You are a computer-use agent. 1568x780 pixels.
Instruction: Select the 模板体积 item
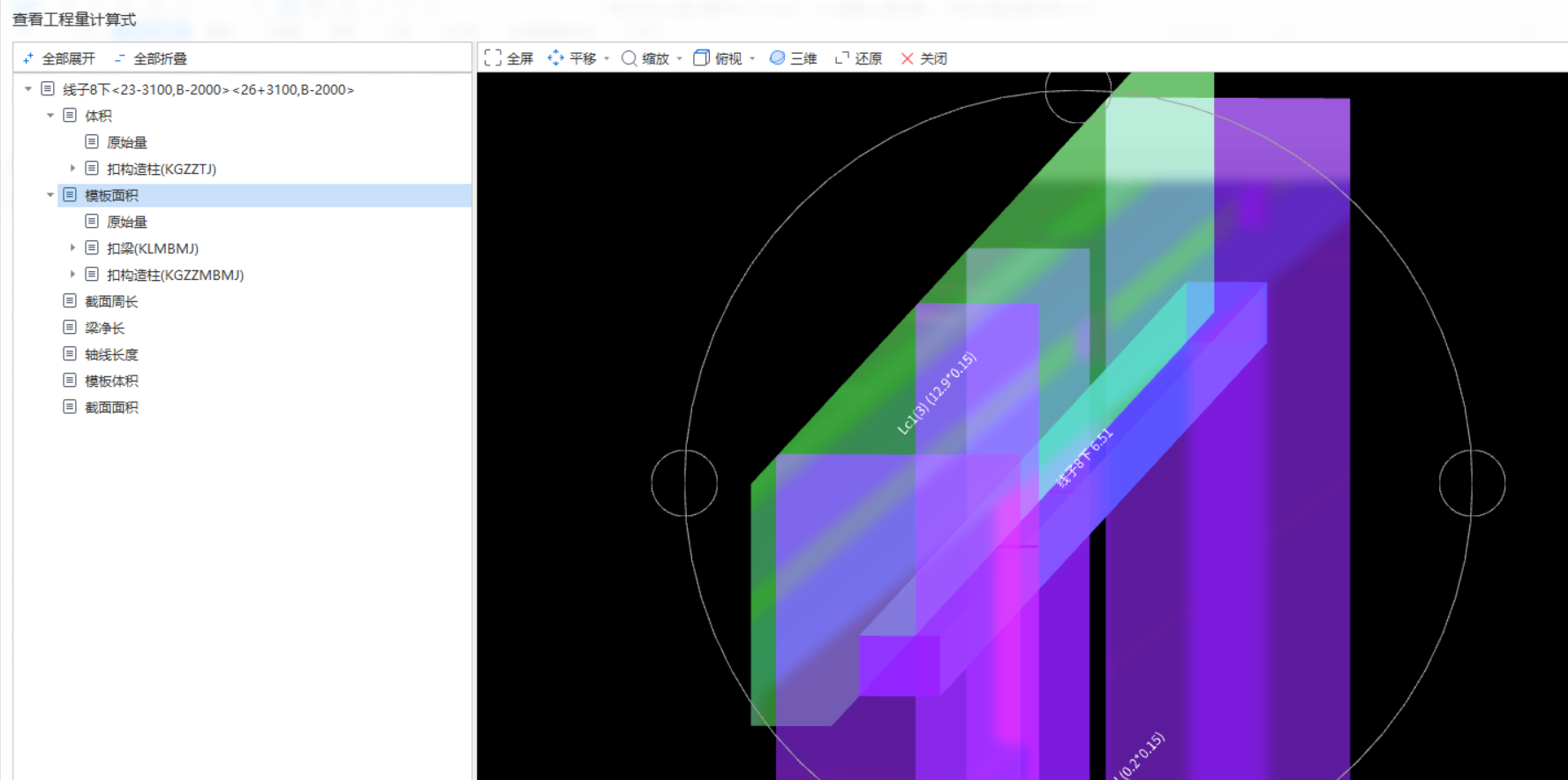pos(111,381)
